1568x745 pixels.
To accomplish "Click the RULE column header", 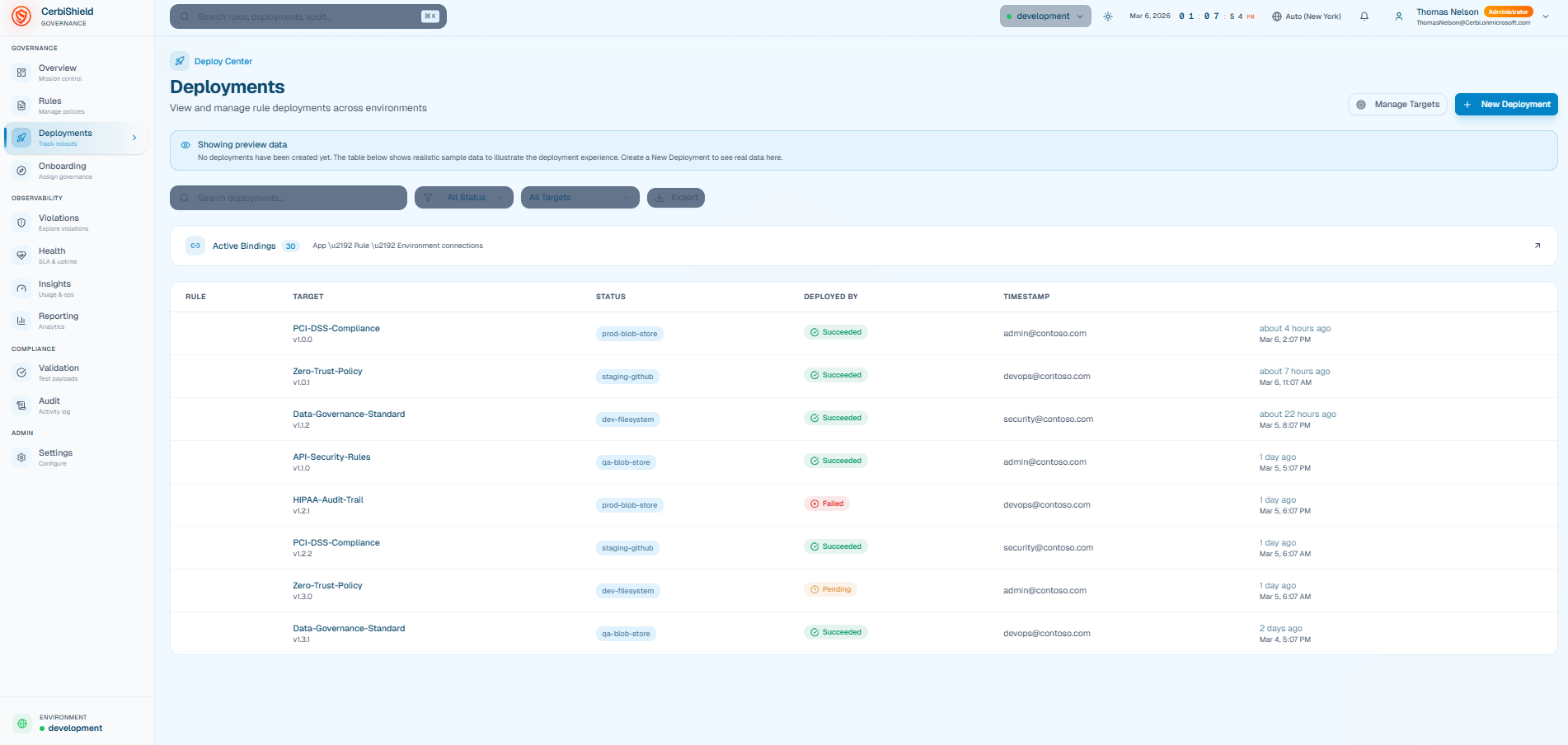I will pyautogui.click(x=195, y=297).
